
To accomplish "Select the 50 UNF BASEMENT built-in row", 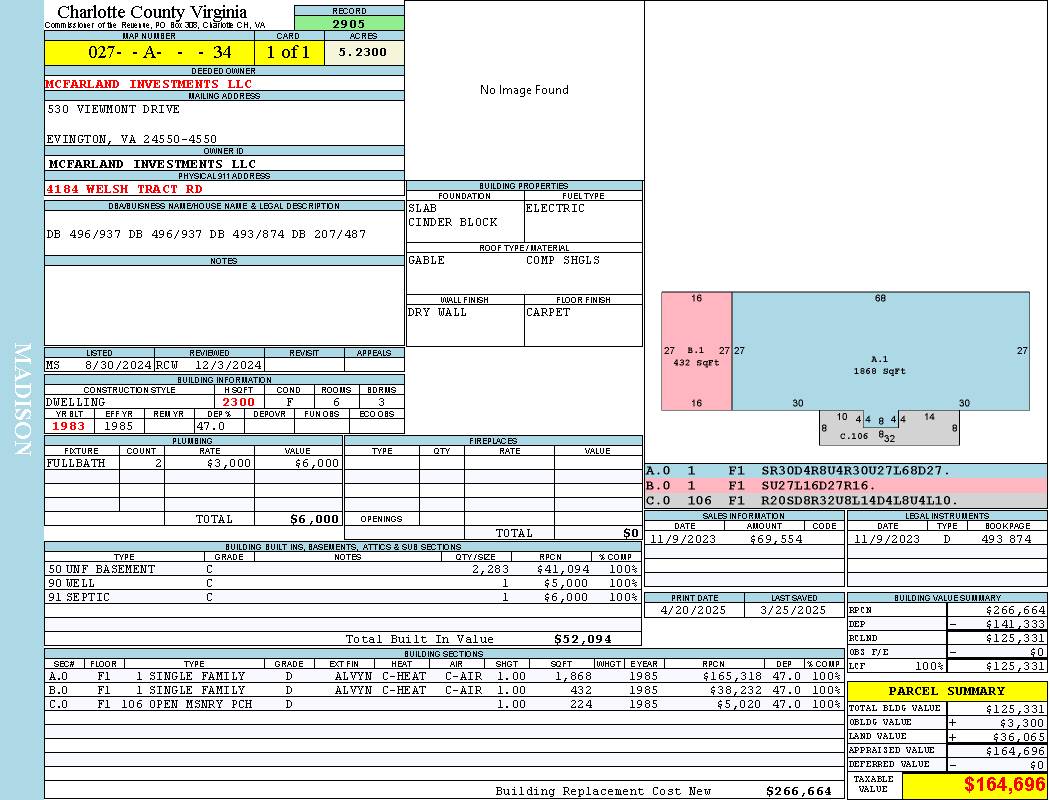I will 343,569.
